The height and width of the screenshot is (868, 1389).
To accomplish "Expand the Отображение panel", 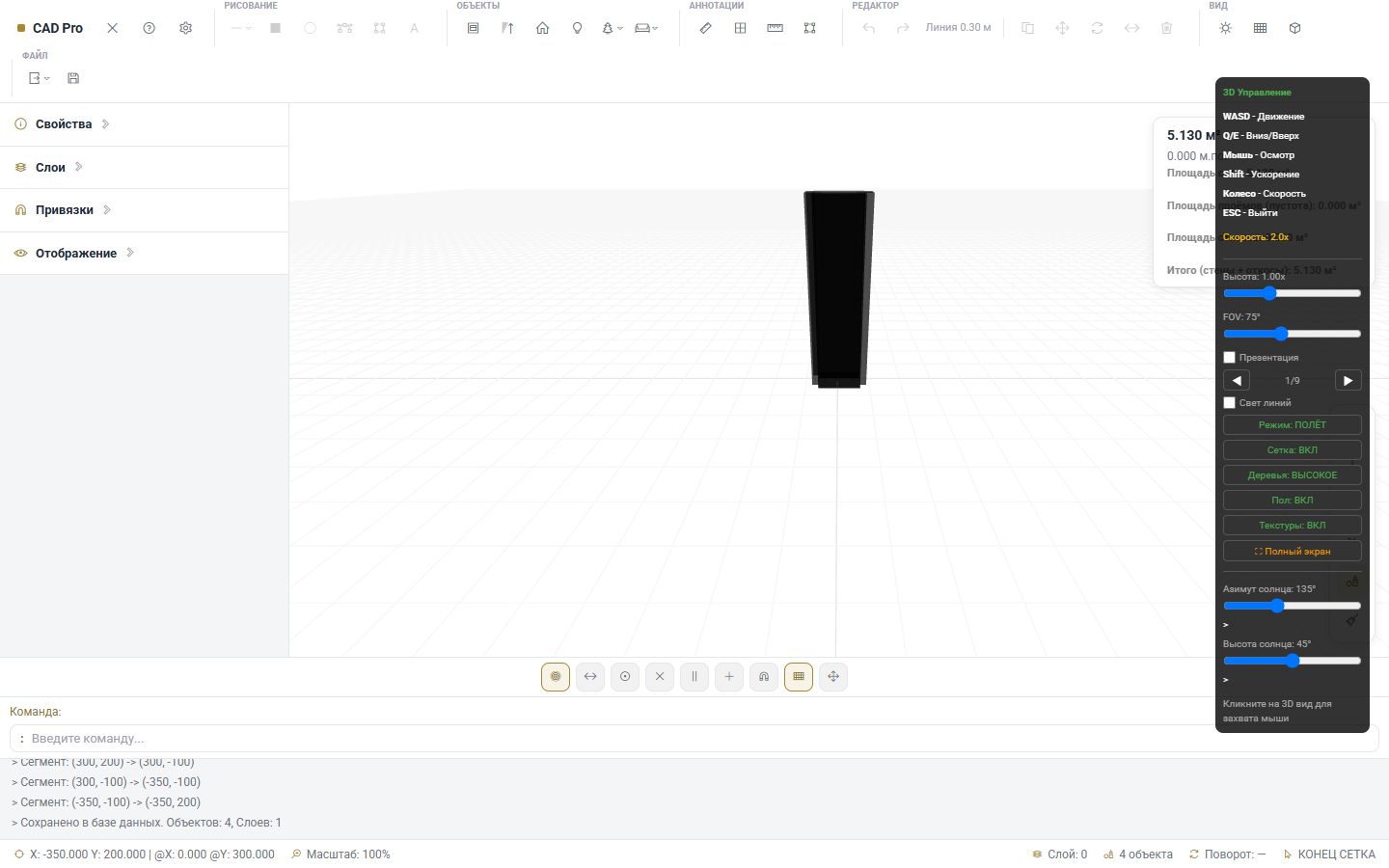I will [144, 253].
